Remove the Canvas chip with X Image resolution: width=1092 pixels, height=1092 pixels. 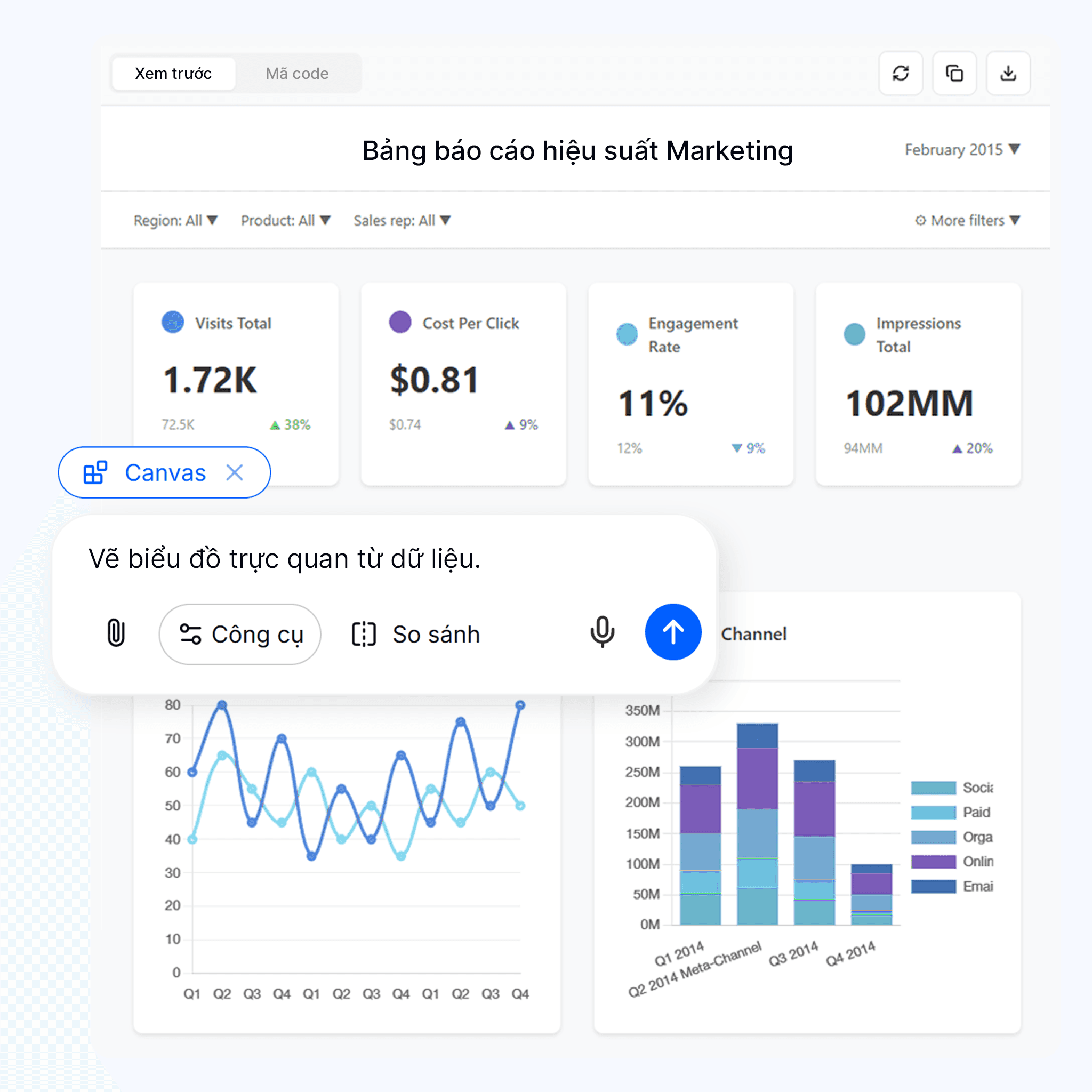(x=235, y=472)
